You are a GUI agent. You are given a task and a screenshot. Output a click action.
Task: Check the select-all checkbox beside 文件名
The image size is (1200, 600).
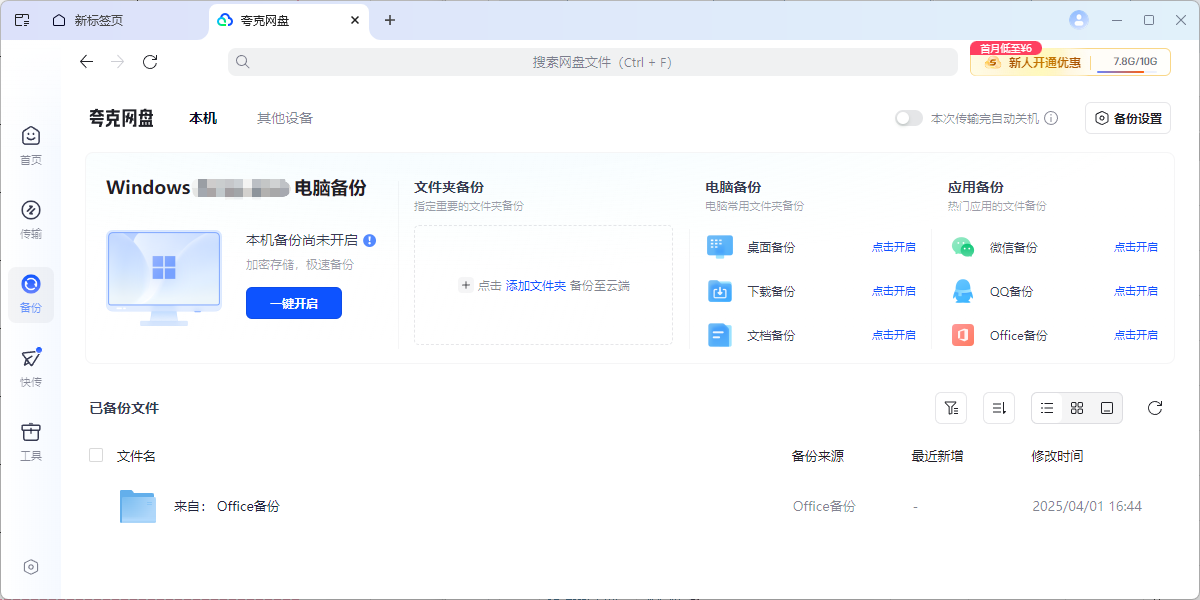click(96, 455)
